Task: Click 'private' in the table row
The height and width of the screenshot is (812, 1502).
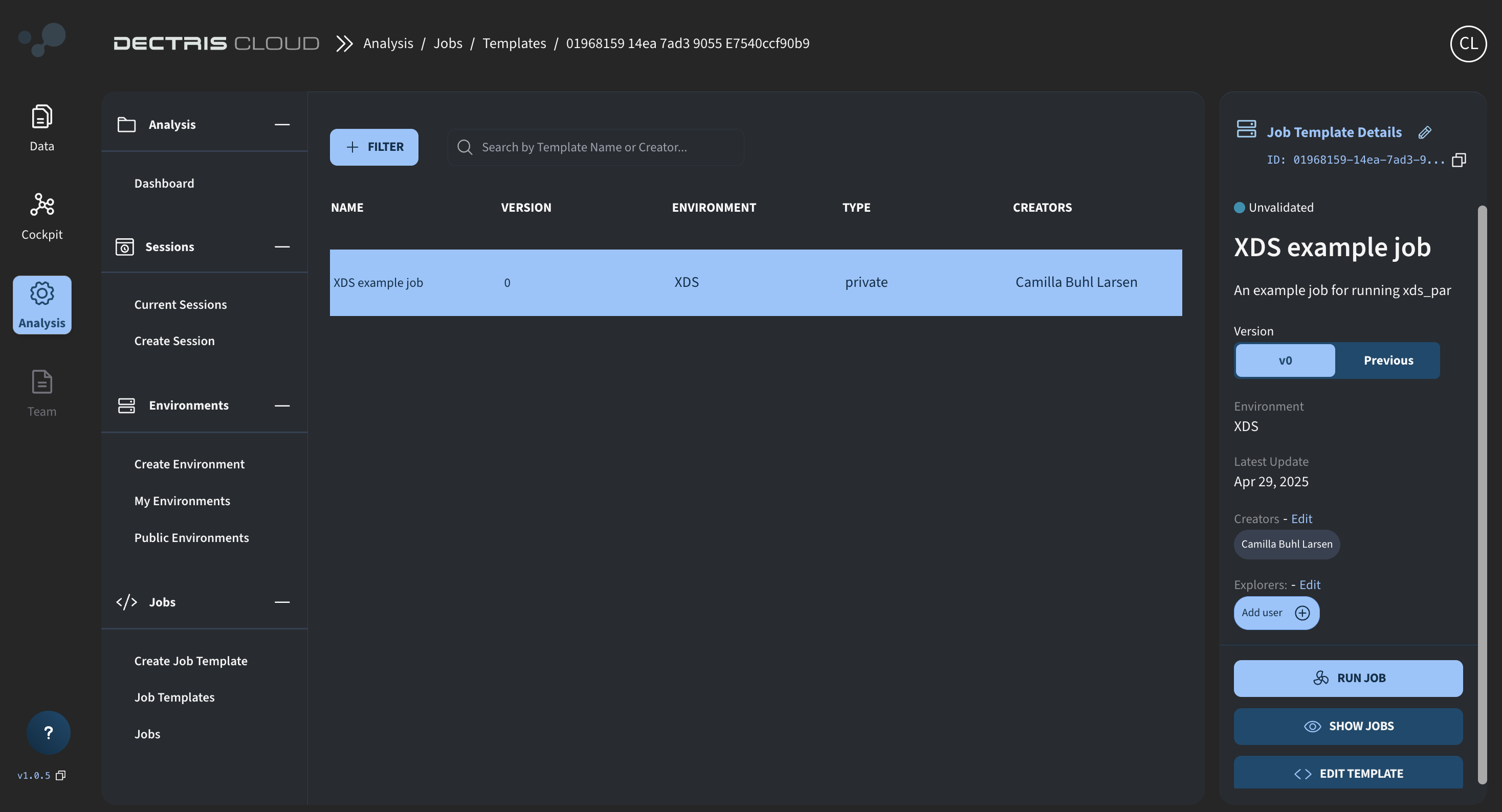Action: pos(866,283)
